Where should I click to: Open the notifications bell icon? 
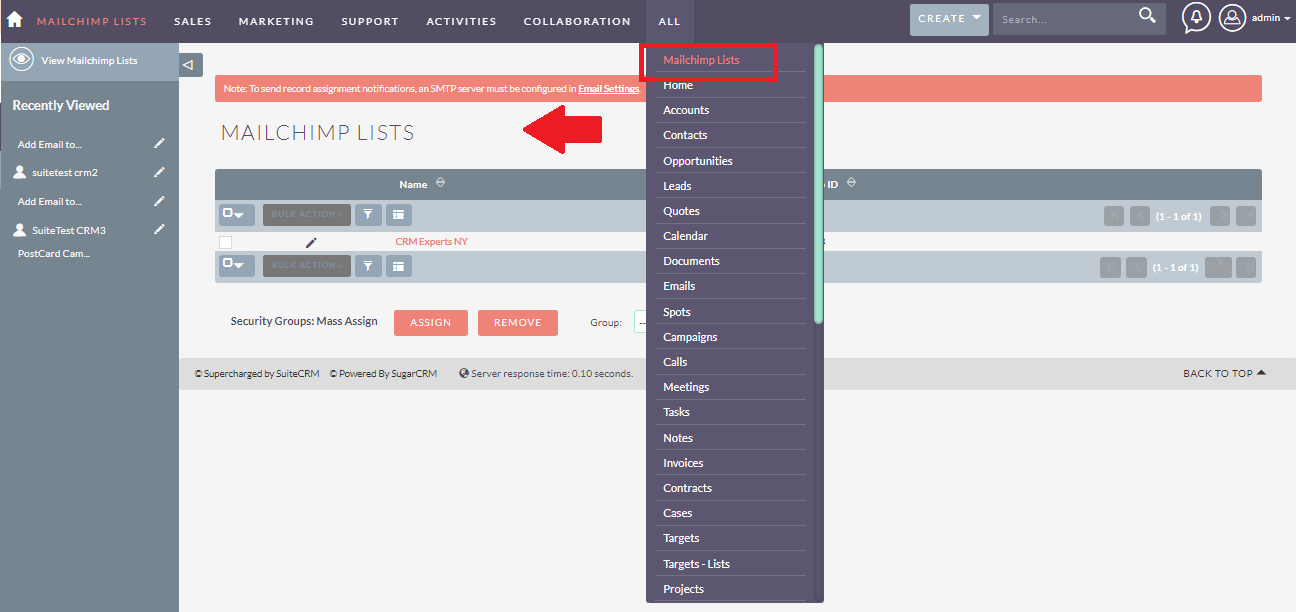[1196, 18]
